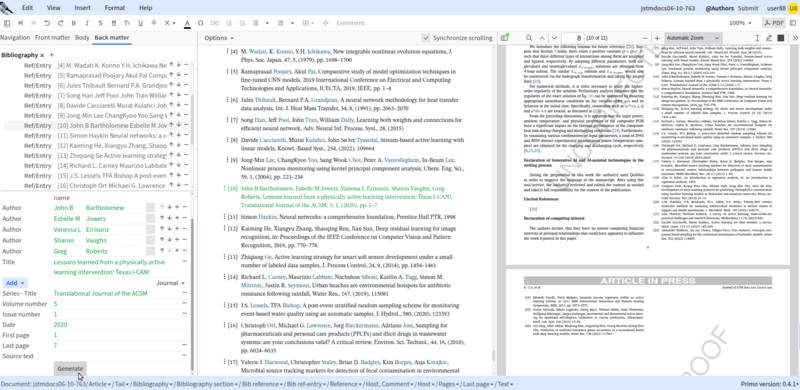Apply Underline formatting from the toolbar
The height and width of the screenshot is (390, 800).
[140, 23]
